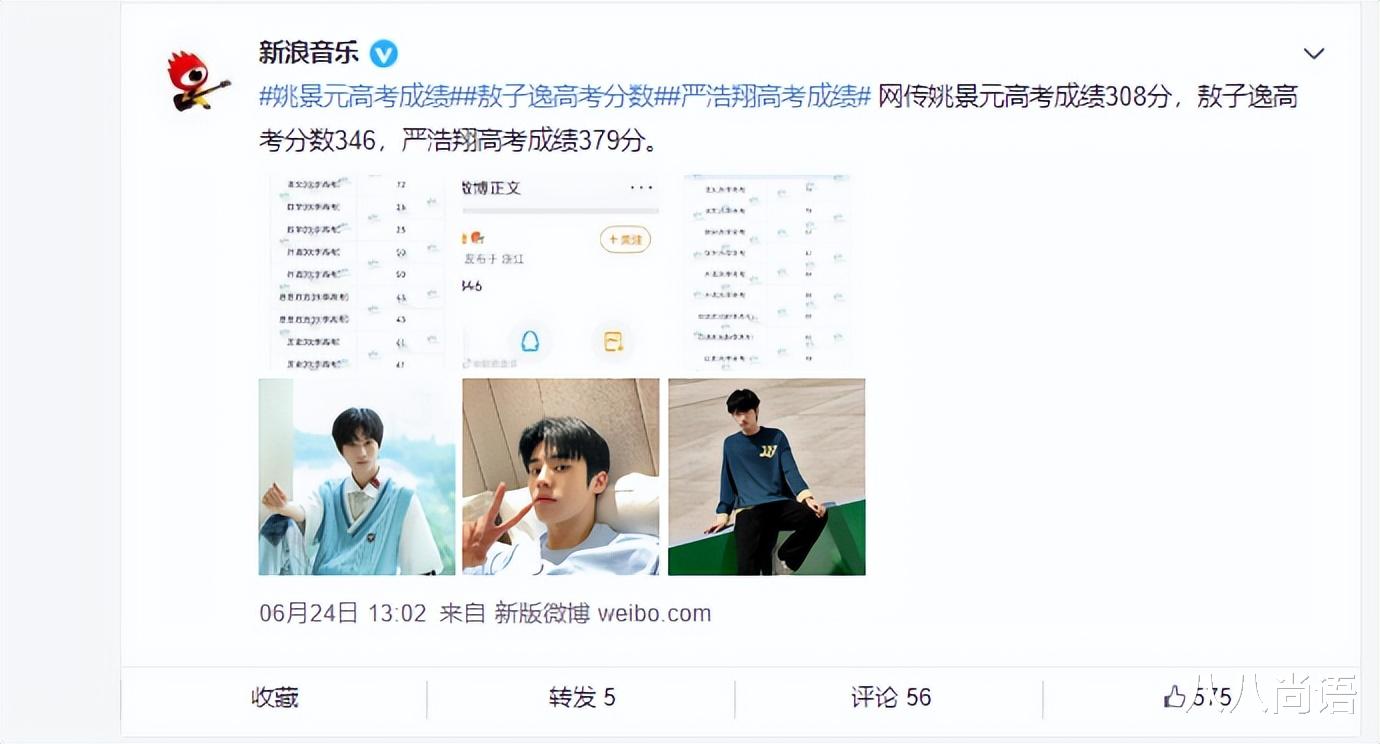This screenshot has height=744, width=1380.
Task: Open 新版微博 weibo.com source link
Action: pyautogui.click(x=603, y=613)
